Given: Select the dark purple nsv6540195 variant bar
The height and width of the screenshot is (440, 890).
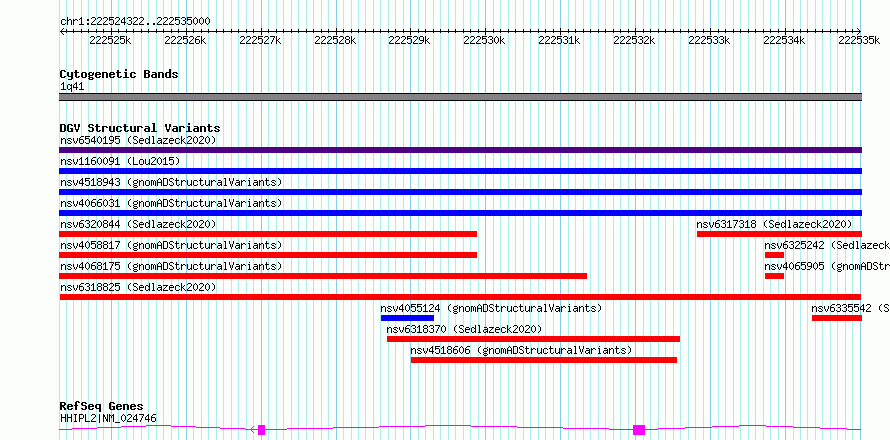Looking at the screenshot, I should pyautogui.click(x=460, y=150).
